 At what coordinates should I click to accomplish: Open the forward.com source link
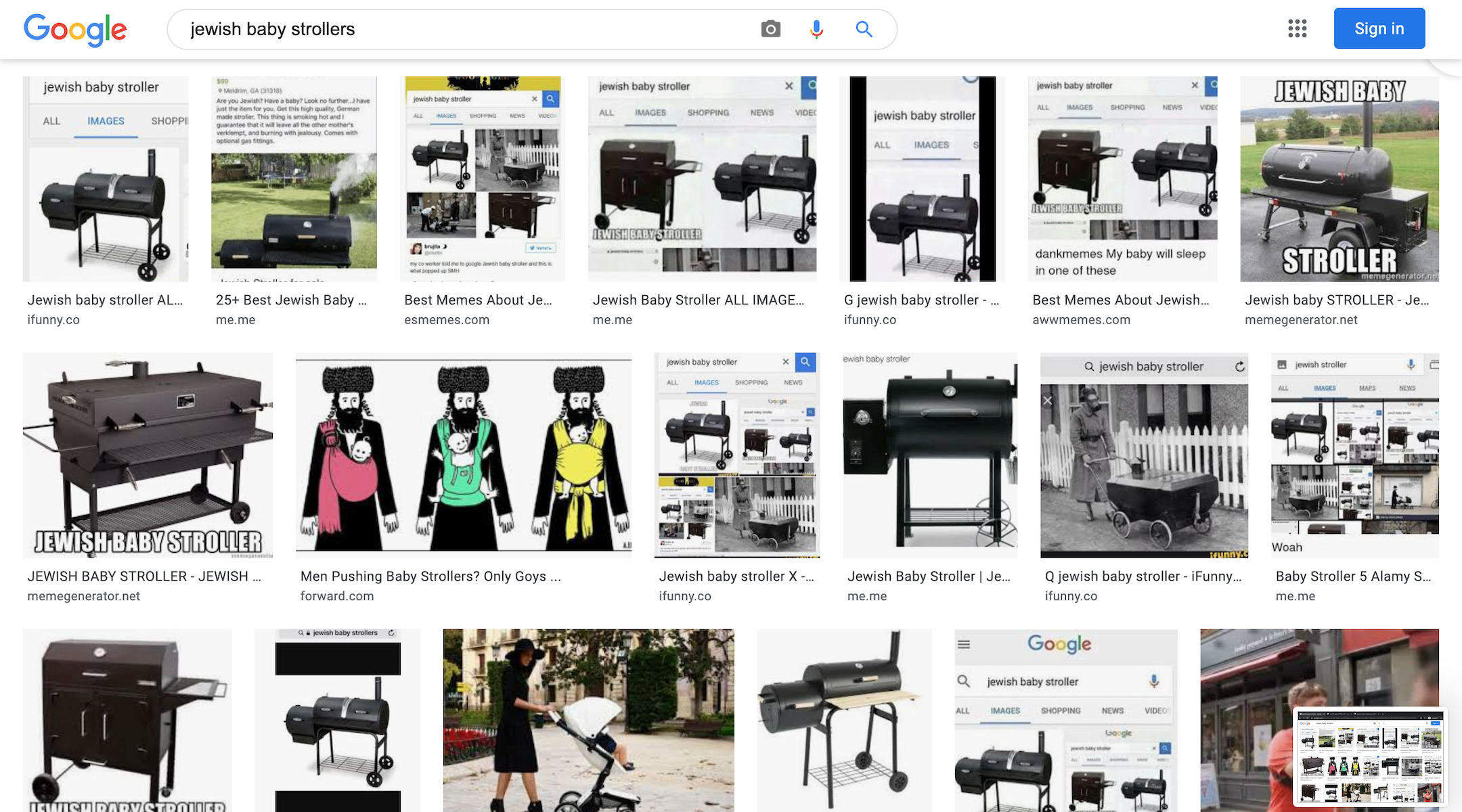[x=336, y=596]
